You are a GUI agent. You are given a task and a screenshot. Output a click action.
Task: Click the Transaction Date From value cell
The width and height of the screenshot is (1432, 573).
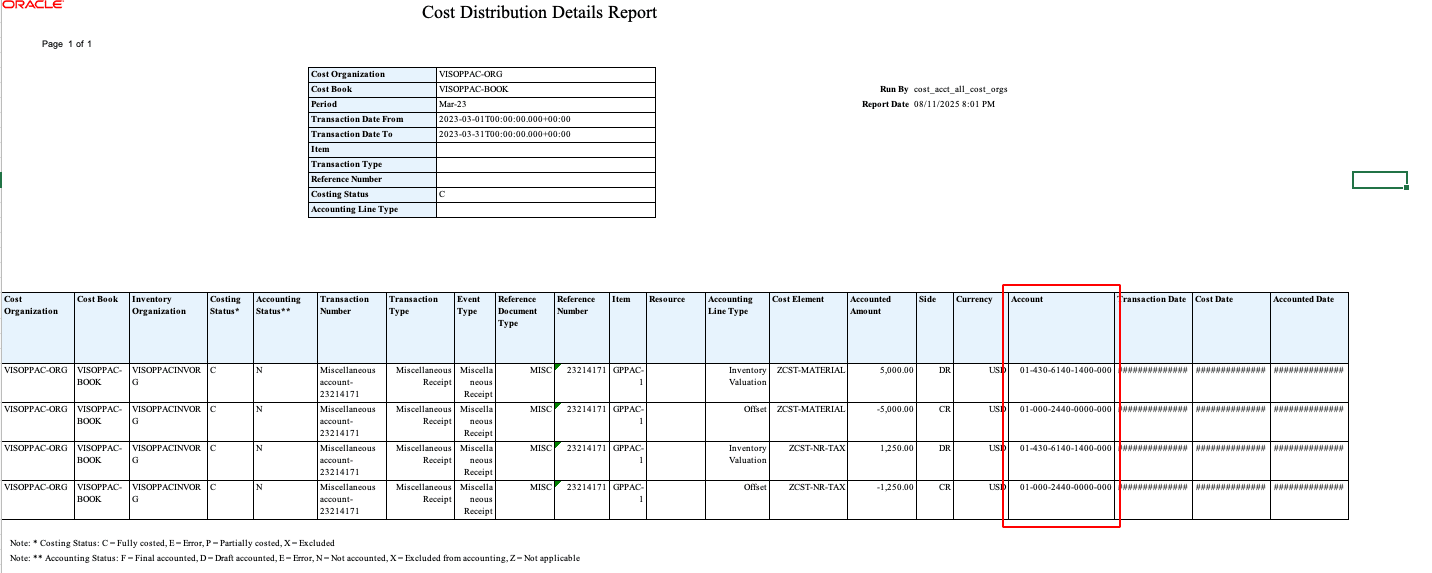click(546, 119)
